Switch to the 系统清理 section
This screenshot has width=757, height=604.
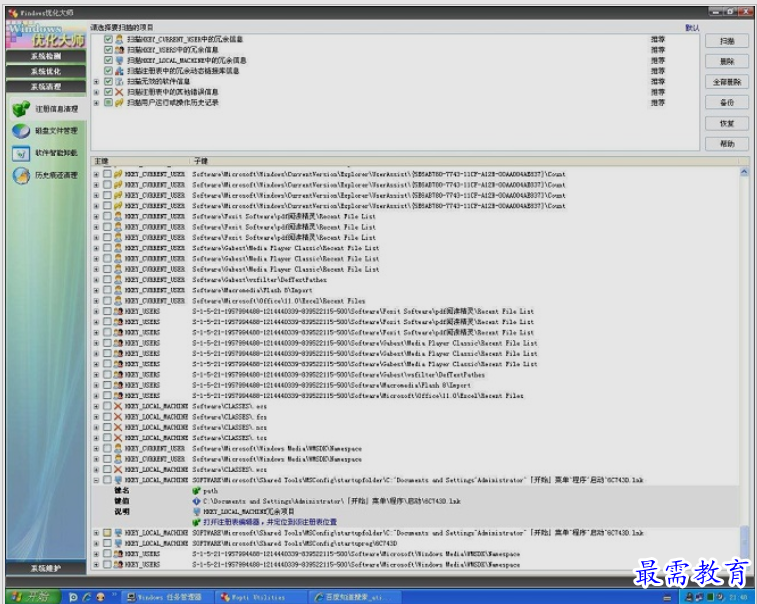[46, 87]
